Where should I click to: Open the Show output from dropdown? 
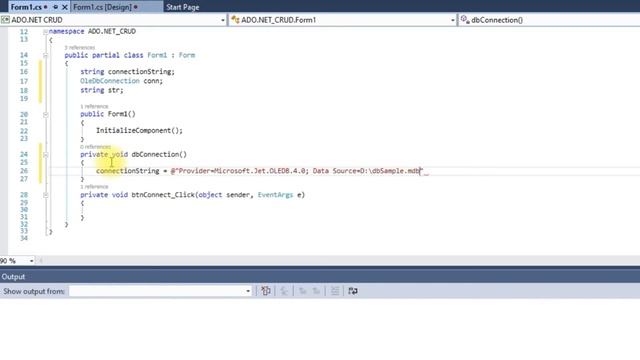160,291
